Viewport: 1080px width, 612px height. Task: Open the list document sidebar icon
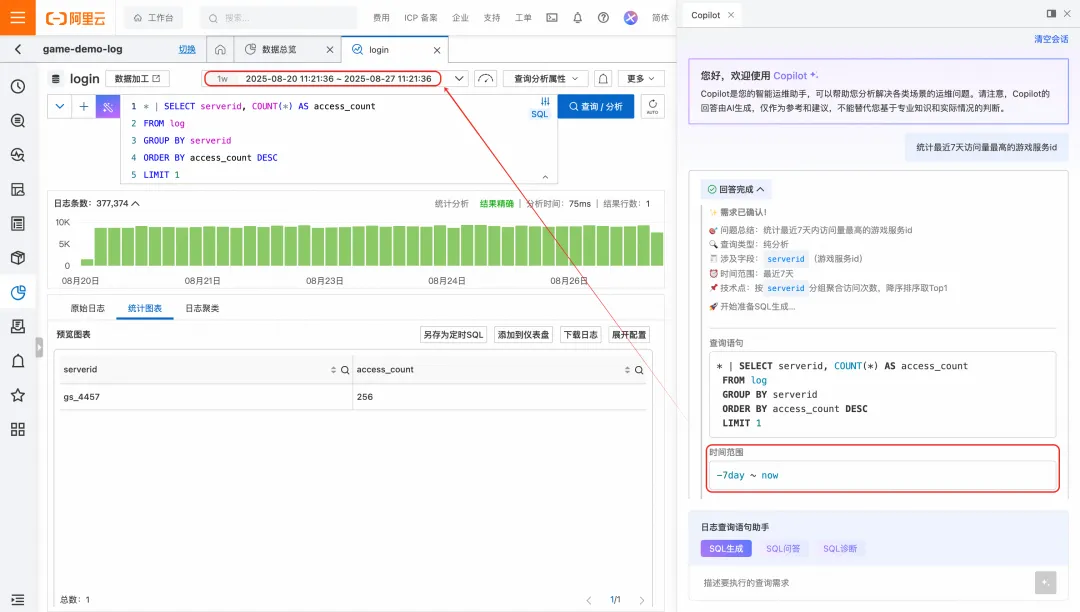point(18,224)
